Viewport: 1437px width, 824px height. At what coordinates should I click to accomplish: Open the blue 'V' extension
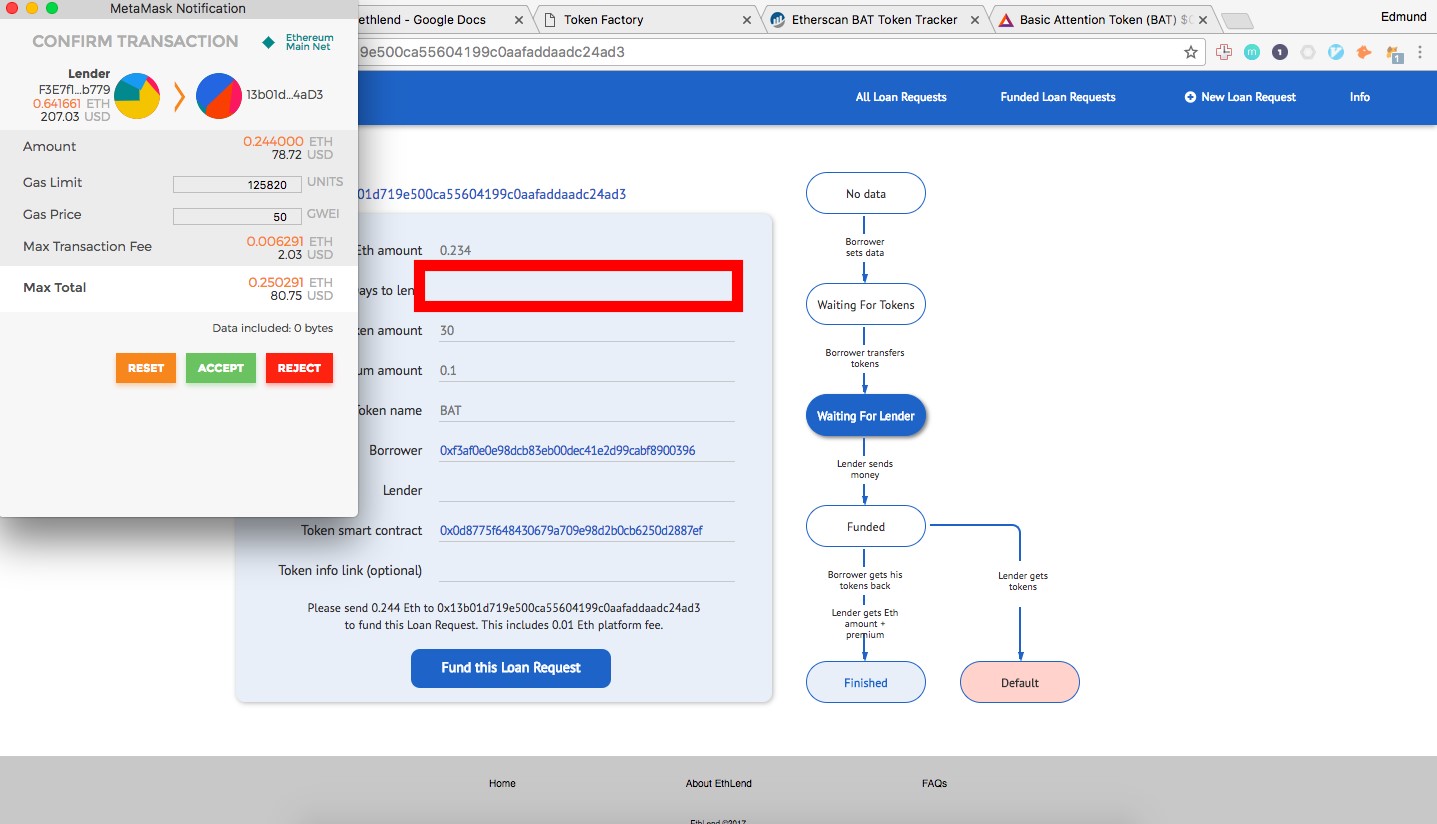coord(1335,52)
